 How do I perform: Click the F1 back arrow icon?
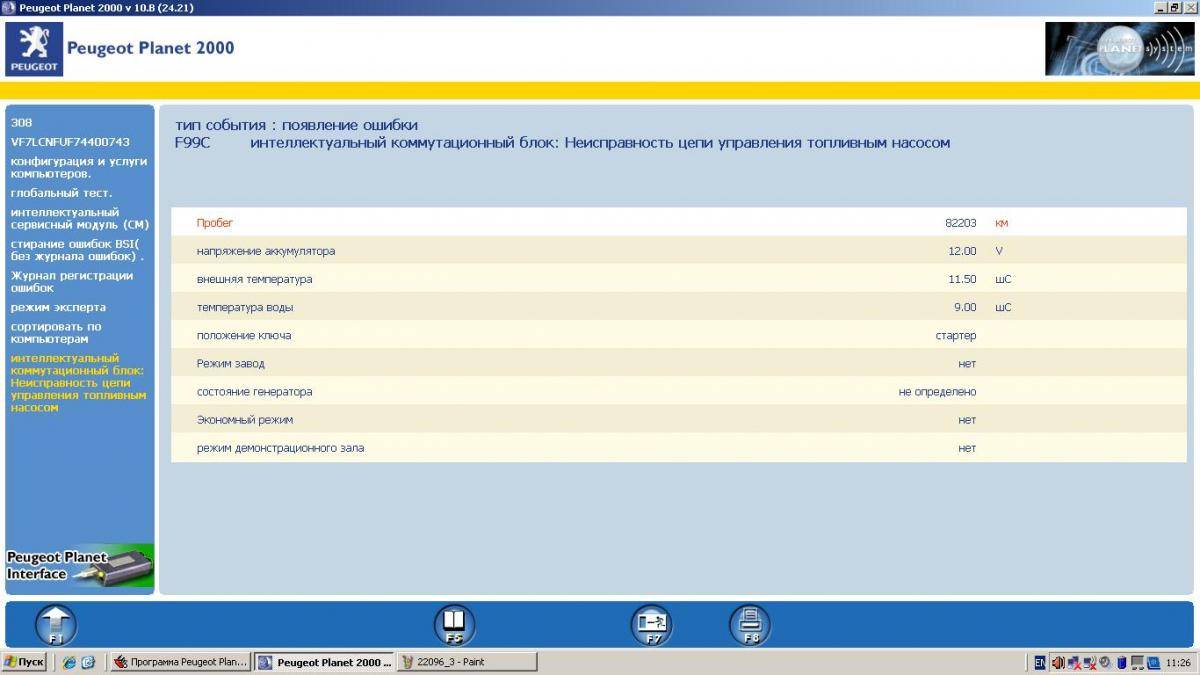pyautogui.click(x=56, y=625)
